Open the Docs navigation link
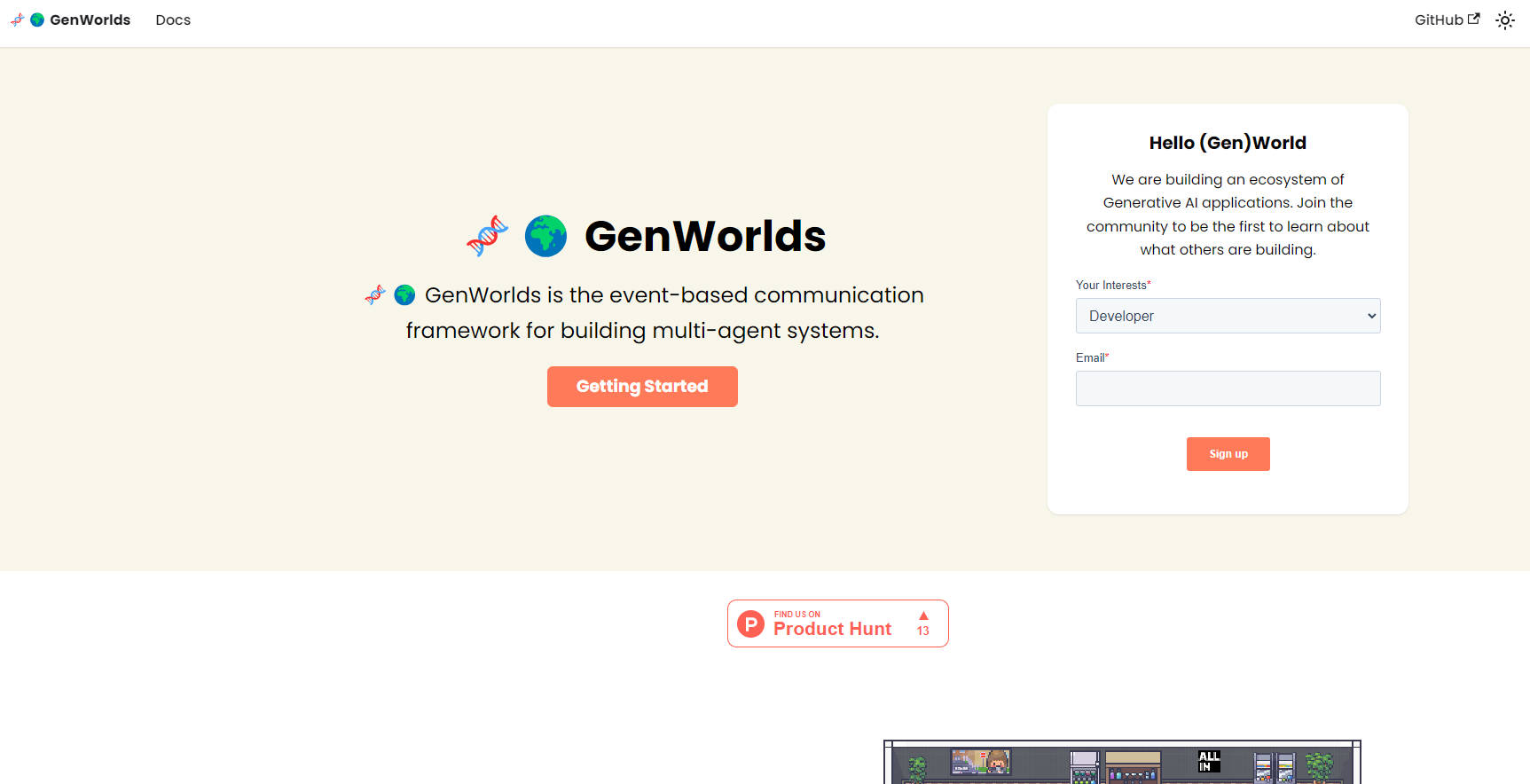 click(173, 20)
